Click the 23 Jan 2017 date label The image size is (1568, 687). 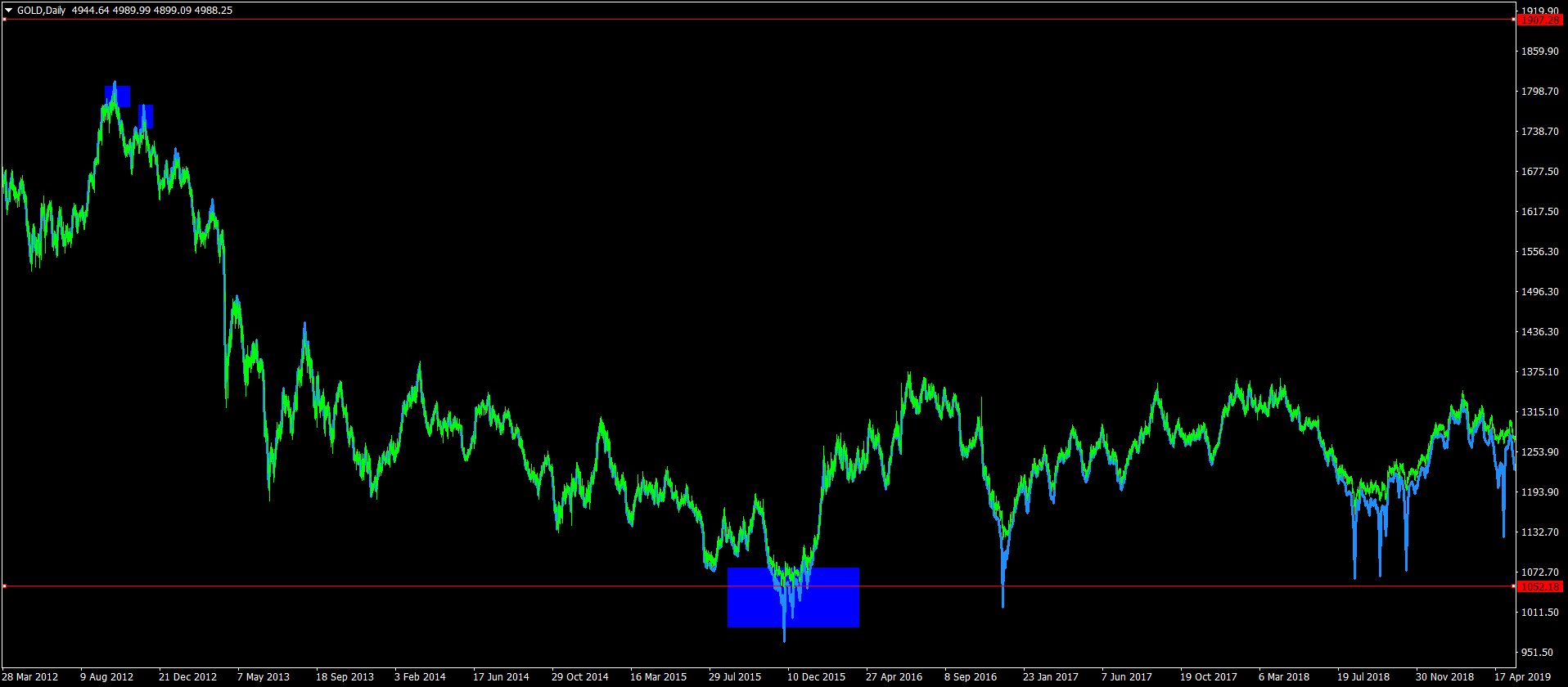(x=1051, y=676)
